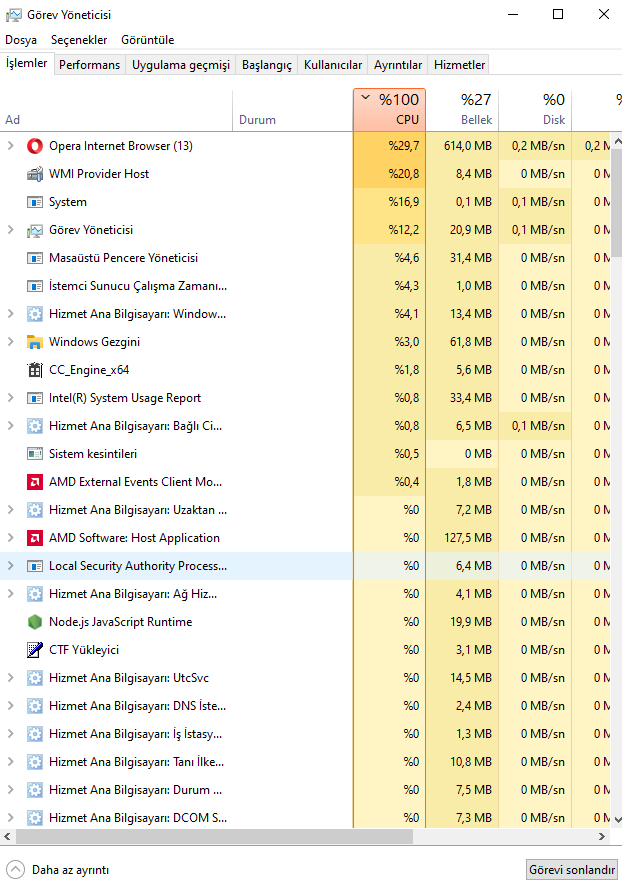Click the CTF Yükleyici pen icon
The image size is (622, 886).
(35, 650)
